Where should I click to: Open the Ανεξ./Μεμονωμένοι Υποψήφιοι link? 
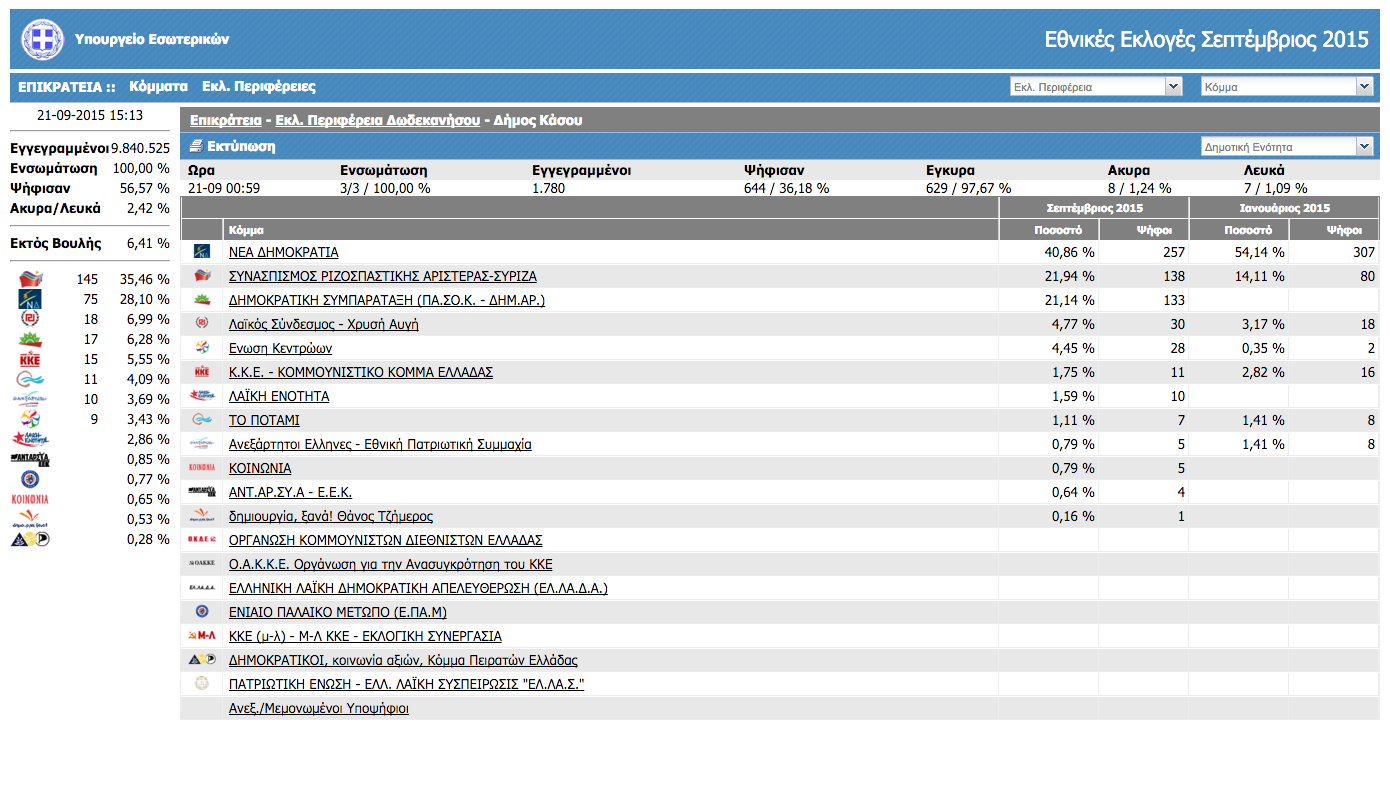point(319,708)
